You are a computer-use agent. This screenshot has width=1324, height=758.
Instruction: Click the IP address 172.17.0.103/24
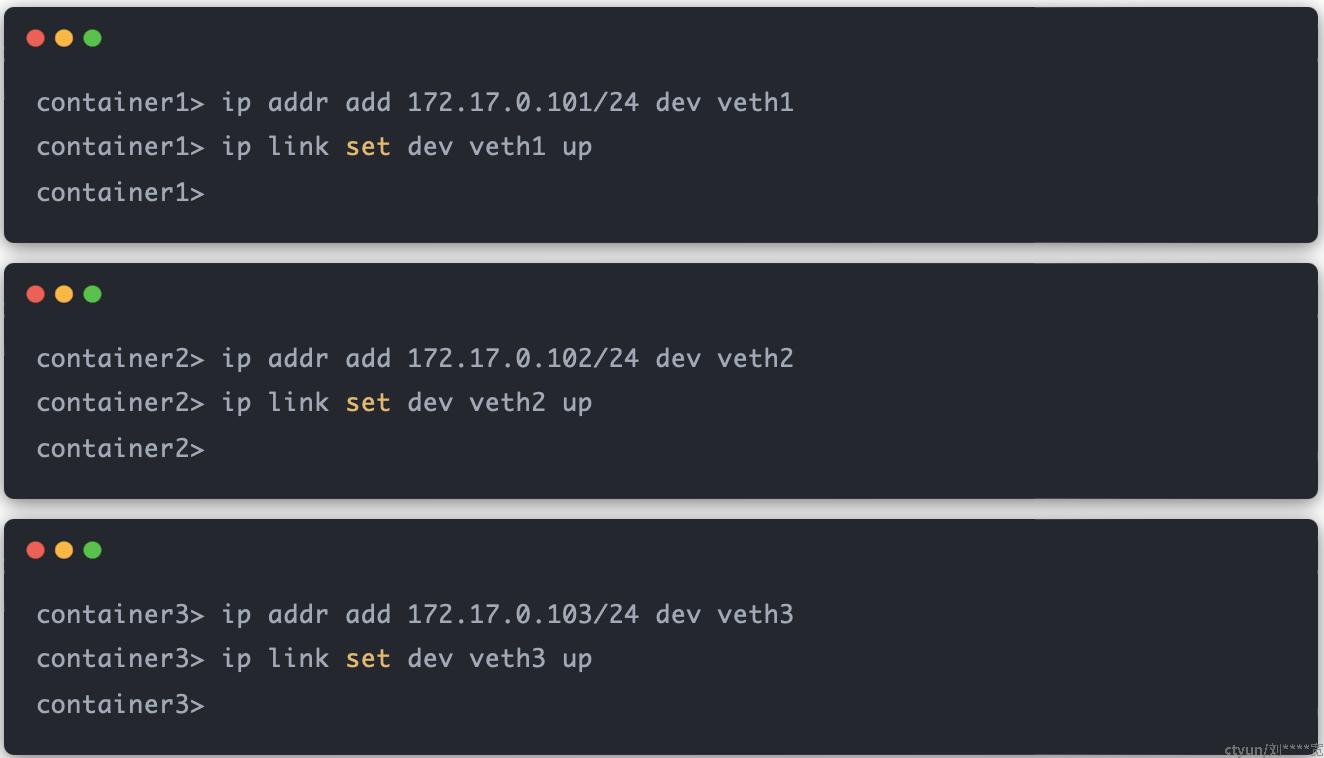523,614
